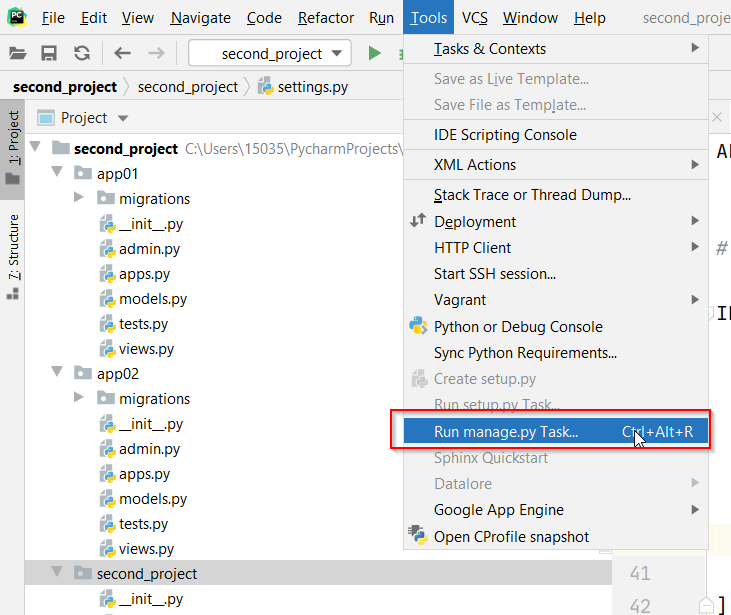Close the editor tab with X icon

(717, 117)
